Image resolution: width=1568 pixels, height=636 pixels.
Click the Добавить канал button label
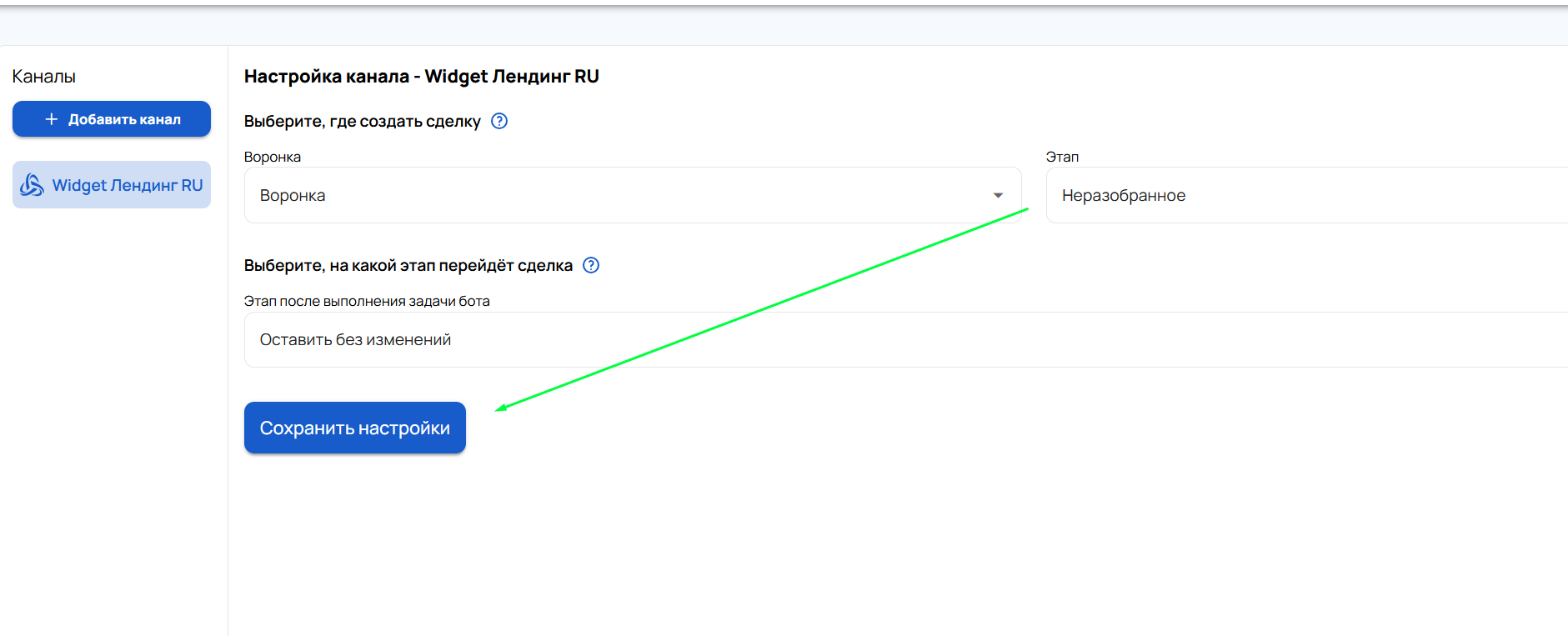pyautogui.click(x=124, y=119)
